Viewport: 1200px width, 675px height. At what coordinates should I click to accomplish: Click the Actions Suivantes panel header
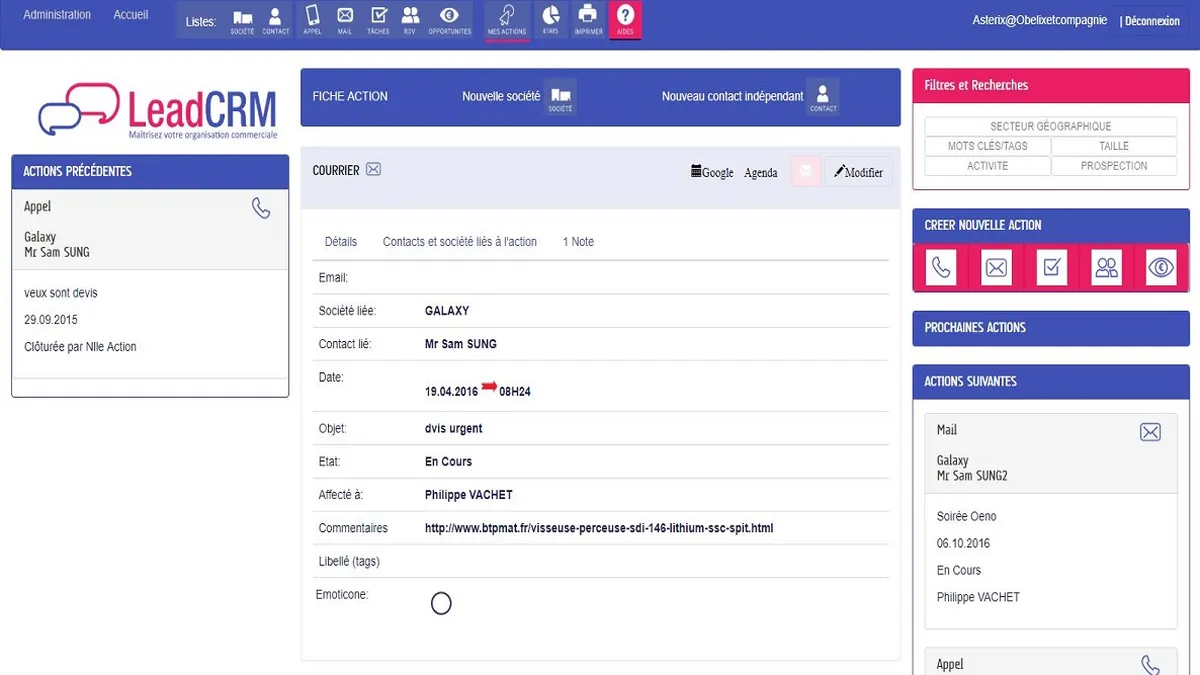[1051, 381]
